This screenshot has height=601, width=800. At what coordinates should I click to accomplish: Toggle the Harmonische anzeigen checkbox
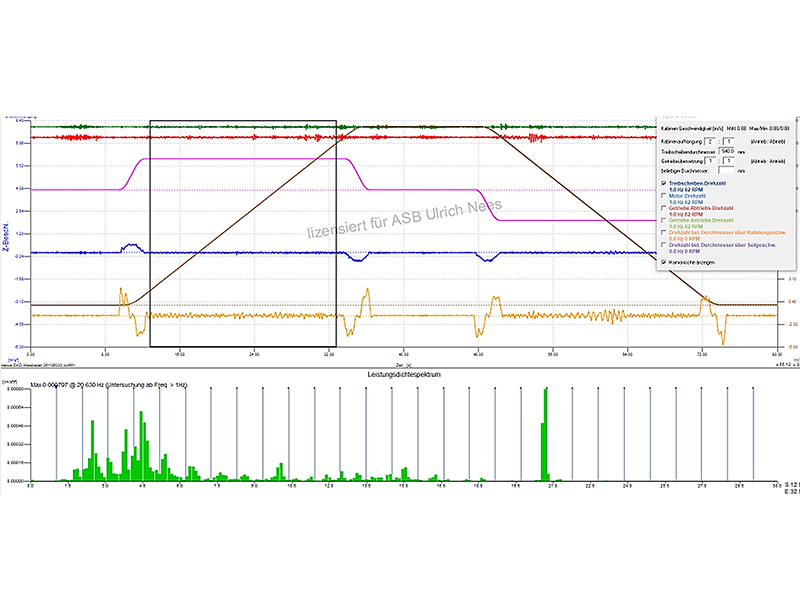tap(661, 261)
